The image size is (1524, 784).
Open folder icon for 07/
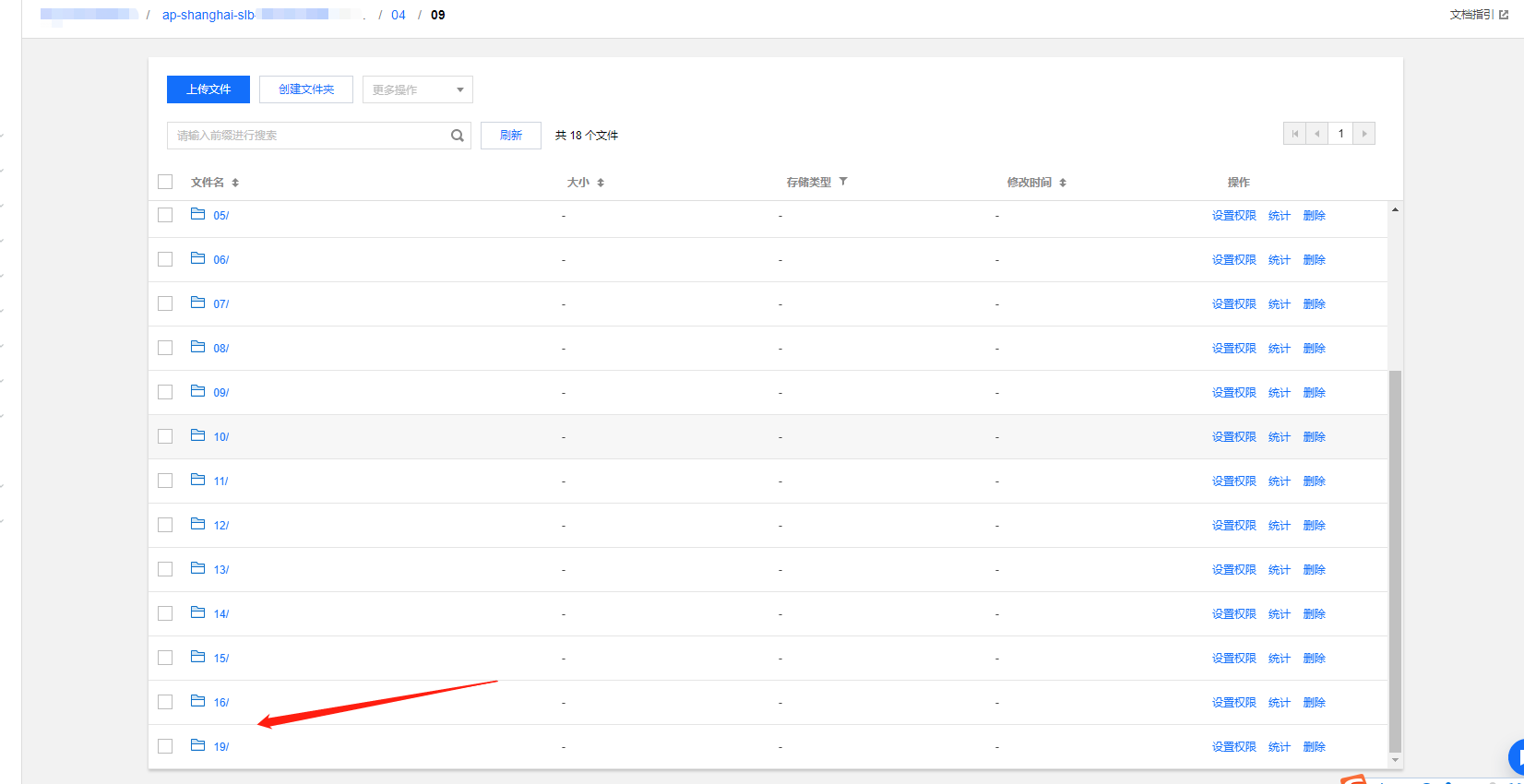pos(197,303)
